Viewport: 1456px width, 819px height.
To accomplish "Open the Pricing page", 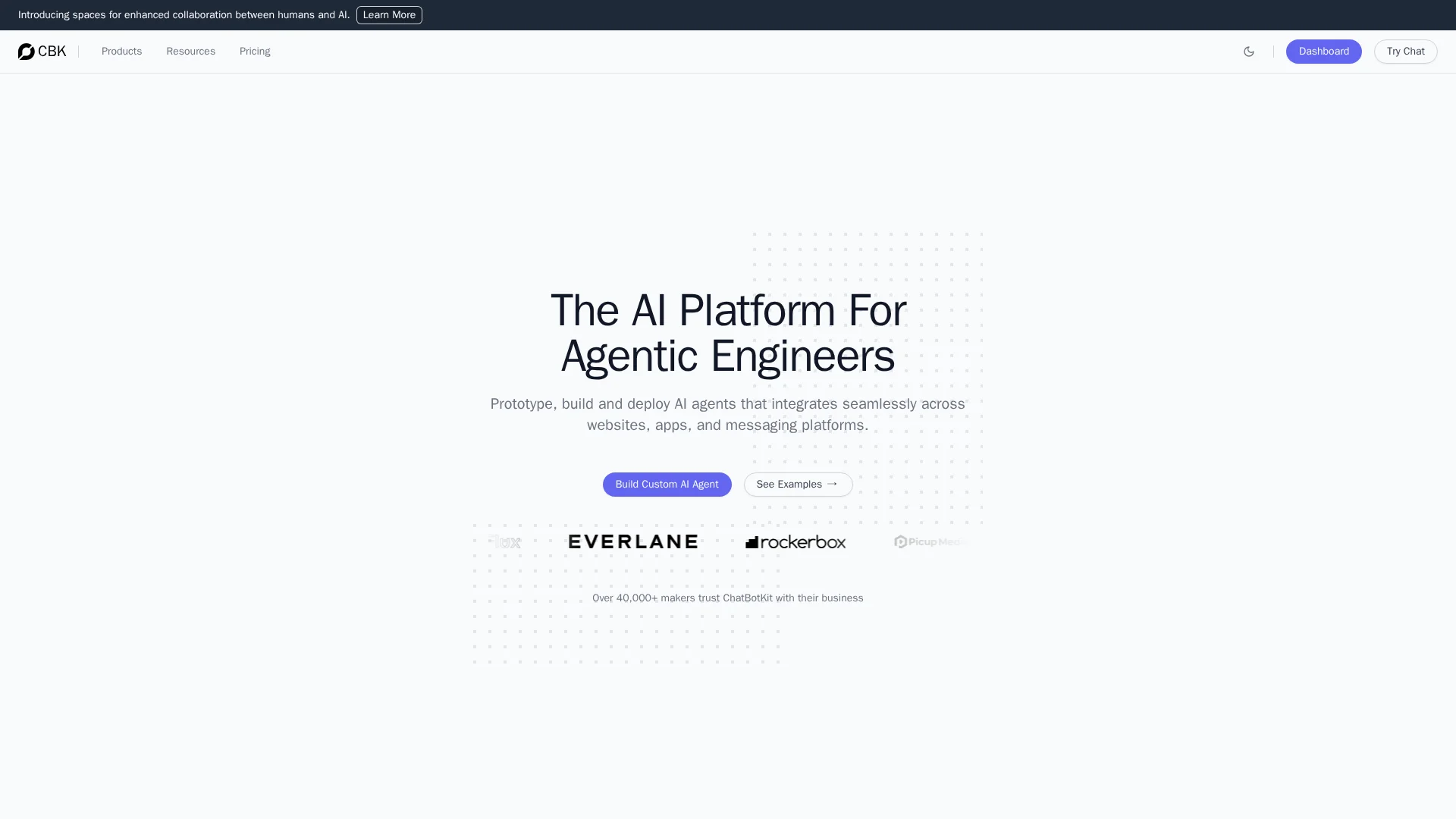I will 255,52.
